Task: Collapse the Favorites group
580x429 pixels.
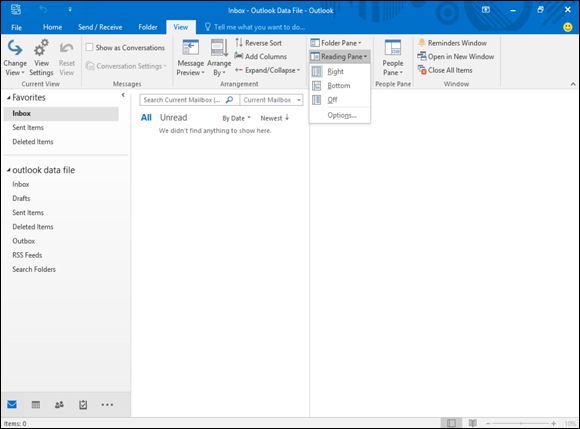Action: pyautogui.click(x=9, y=98)
